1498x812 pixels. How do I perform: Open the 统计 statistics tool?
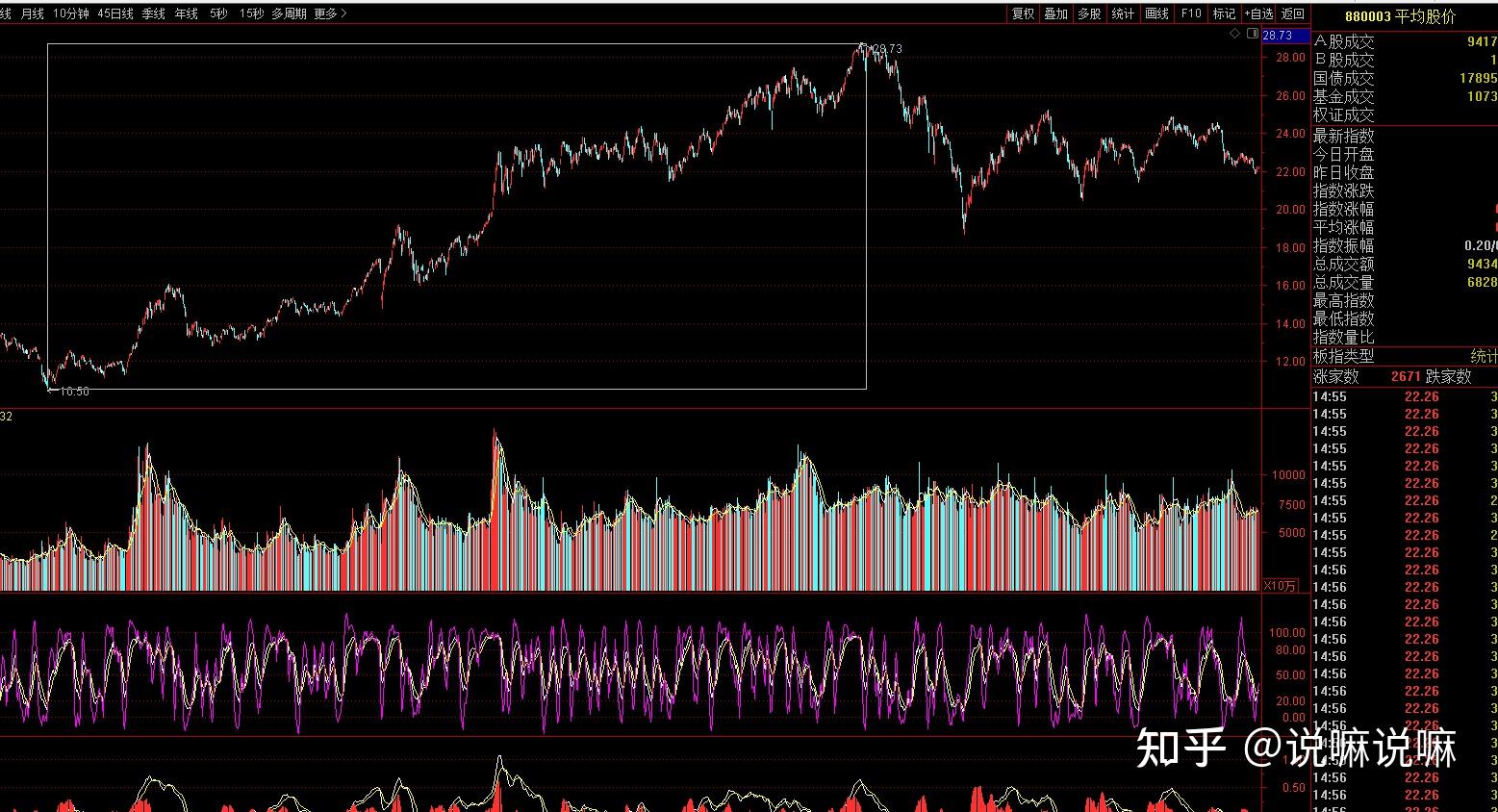[1123, 13]
